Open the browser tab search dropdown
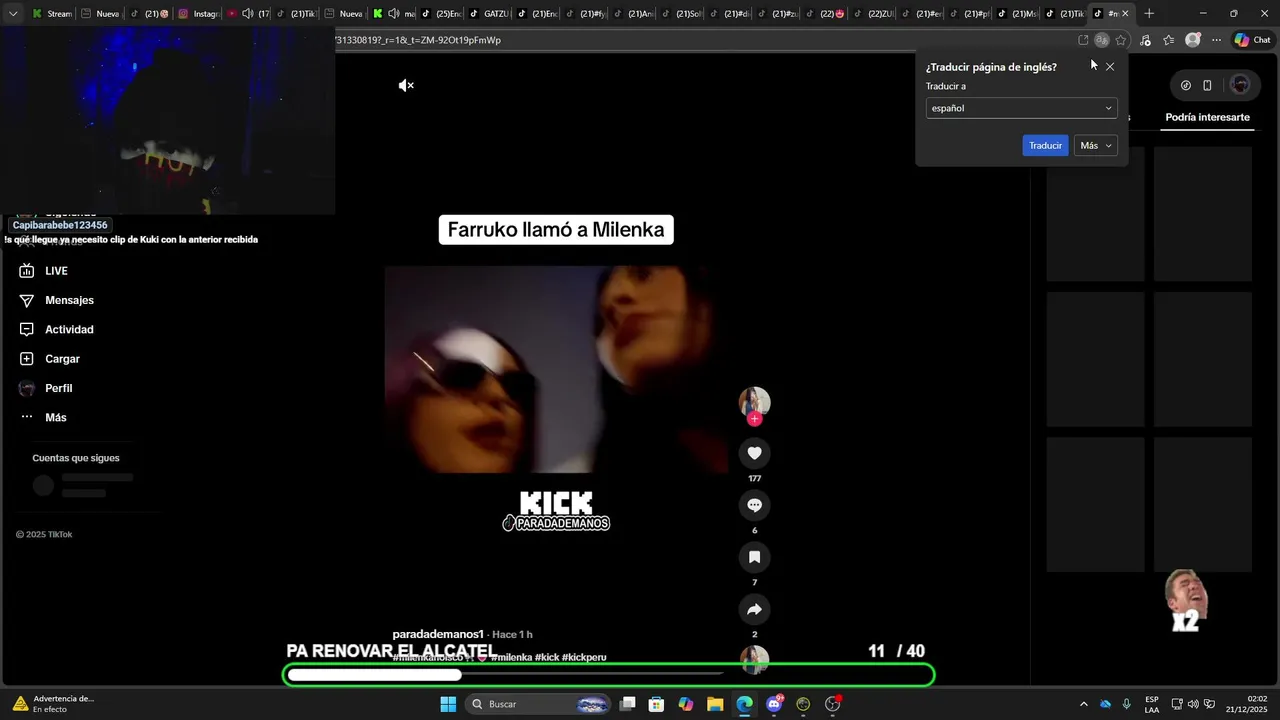Viewport: 1280px width, 720px height. point(13,14)
